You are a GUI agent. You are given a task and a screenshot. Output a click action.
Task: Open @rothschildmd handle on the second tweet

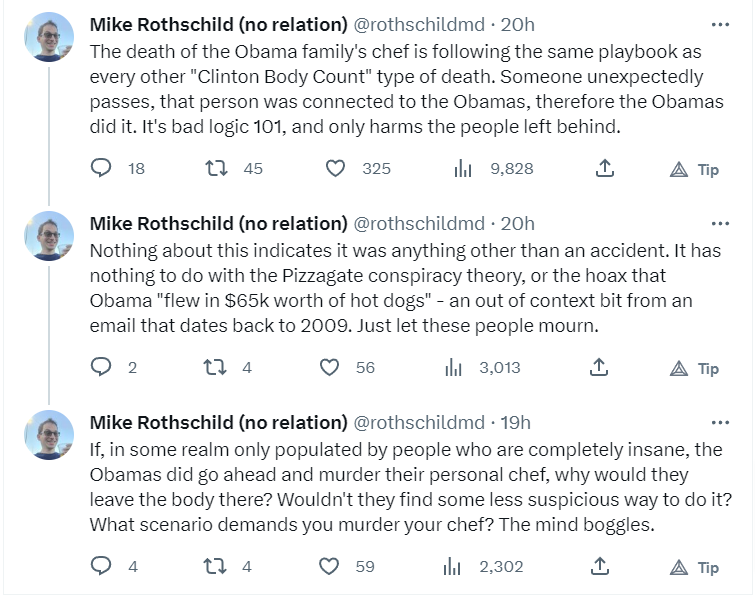[420, 223]
